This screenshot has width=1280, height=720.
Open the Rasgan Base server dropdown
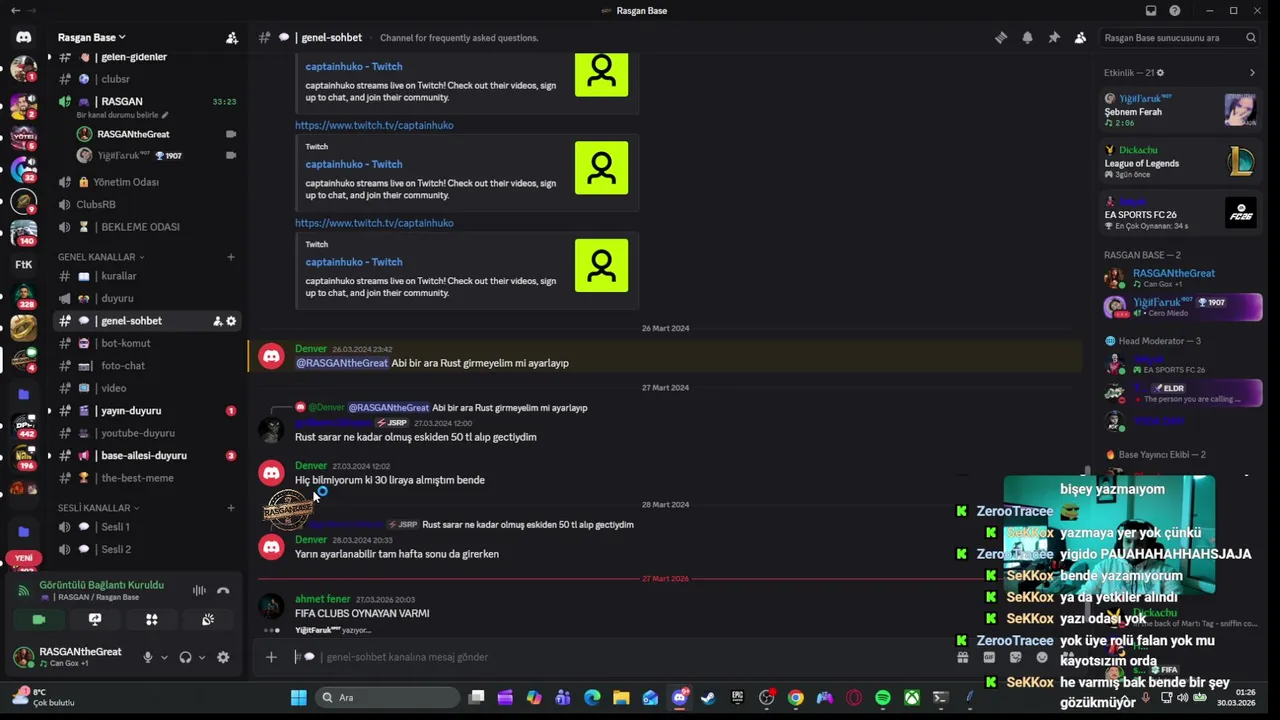tap(92, 37)
